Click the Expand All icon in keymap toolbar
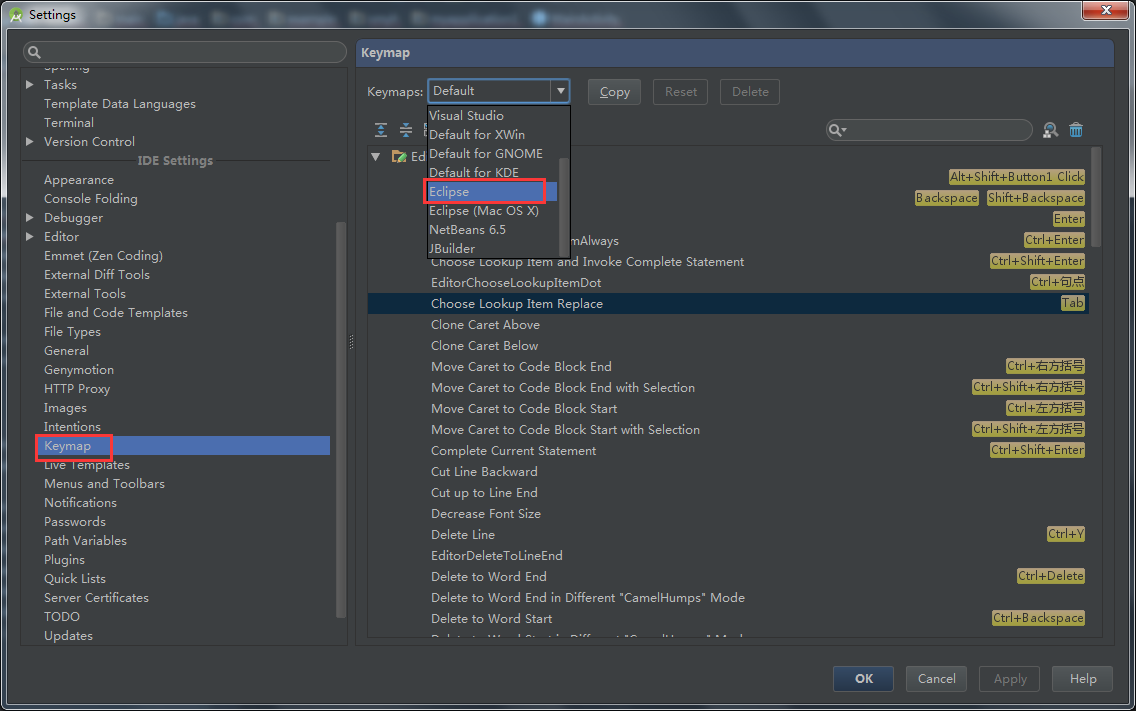 point(381,130)
